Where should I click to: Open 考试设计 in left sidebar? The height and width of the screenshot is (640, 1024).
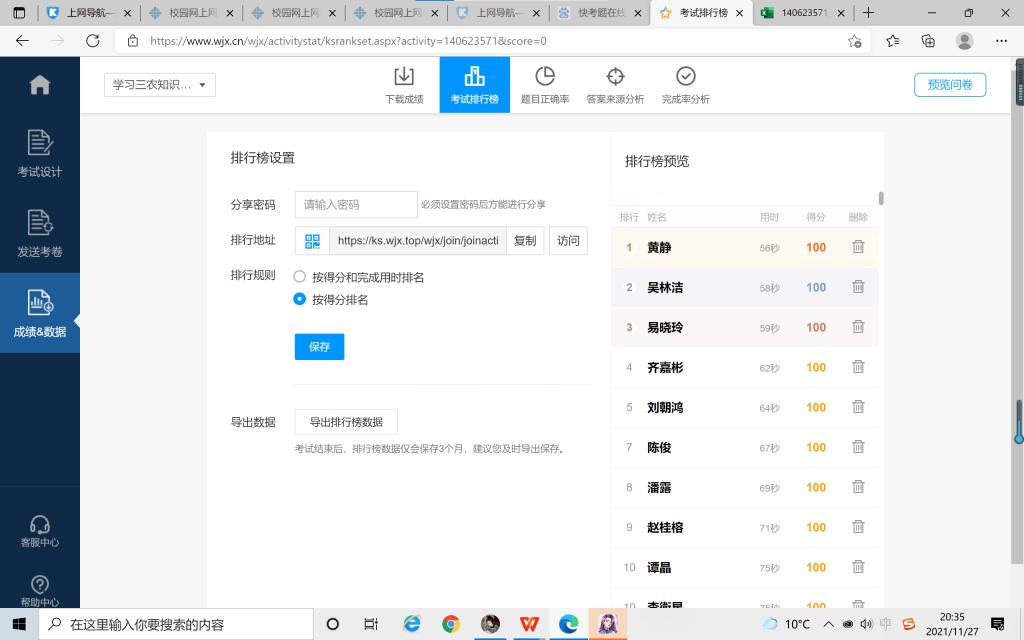(x=40, y=153)
